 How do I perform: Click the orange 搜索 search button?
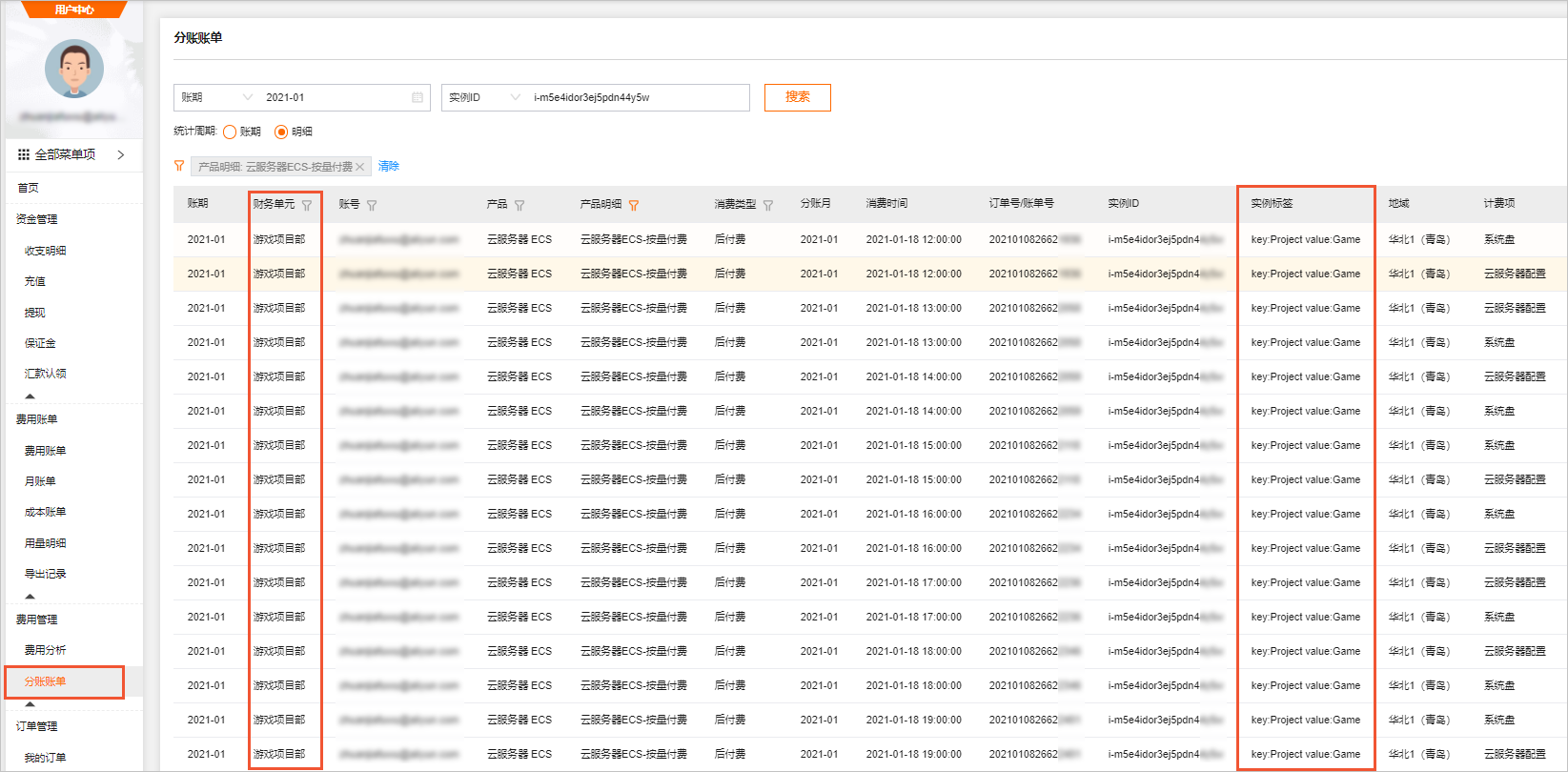[798, 97]
